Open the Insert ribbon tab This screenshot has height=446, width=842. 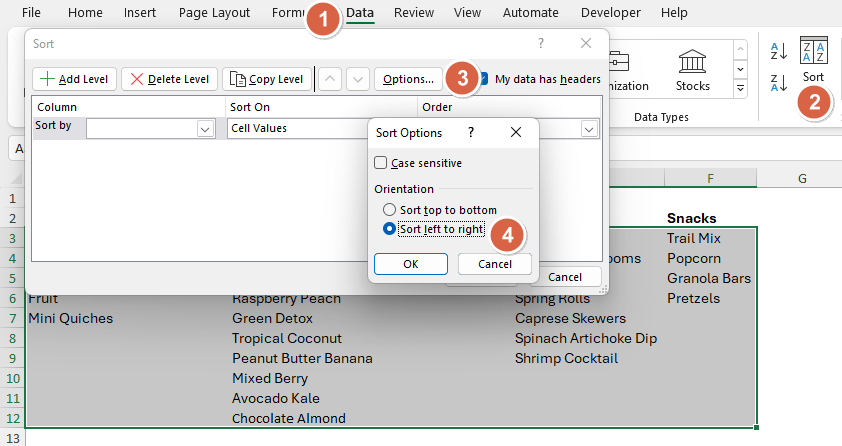click(139, 13)
